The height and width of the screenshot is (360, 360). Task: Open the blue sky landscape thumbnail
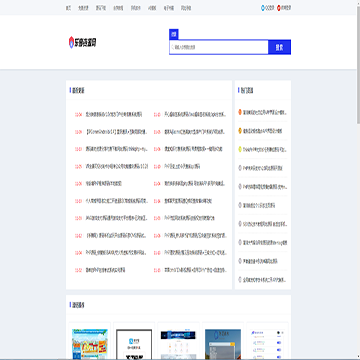(223, 345)
